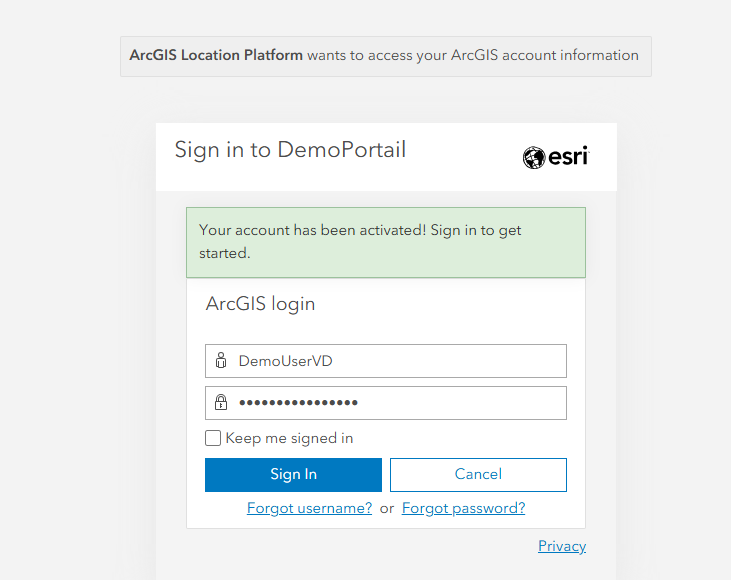Click the password dots in the field
The image size is (731, 580).
298,403
